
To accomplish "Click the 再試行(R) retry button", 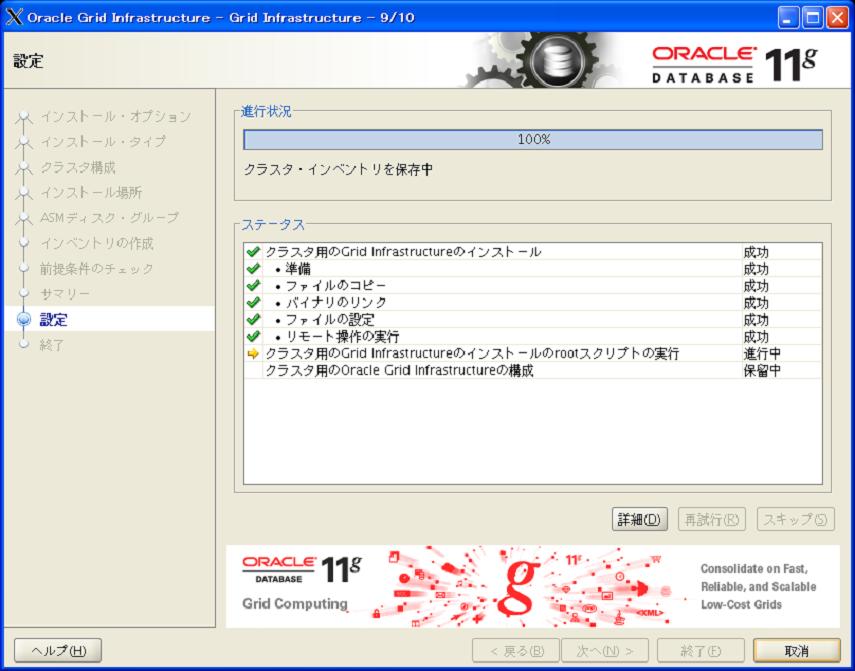I will [712, 519].
